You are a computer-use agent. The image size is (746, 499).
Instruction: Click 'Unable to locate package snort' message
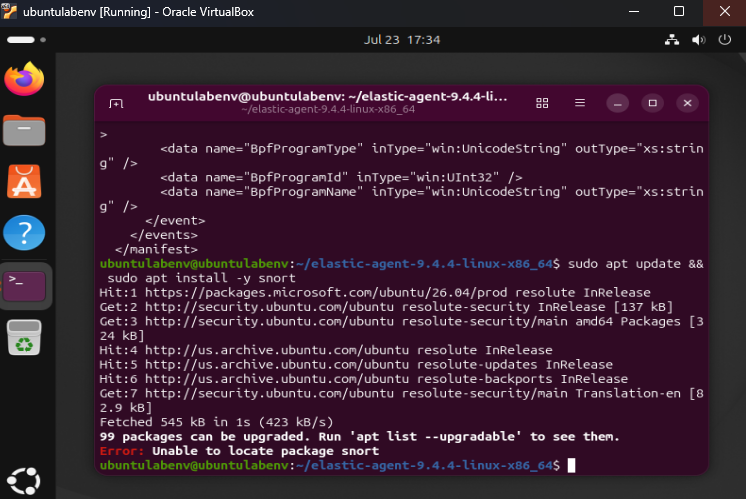pyautogui.click(x=265, y=451)
